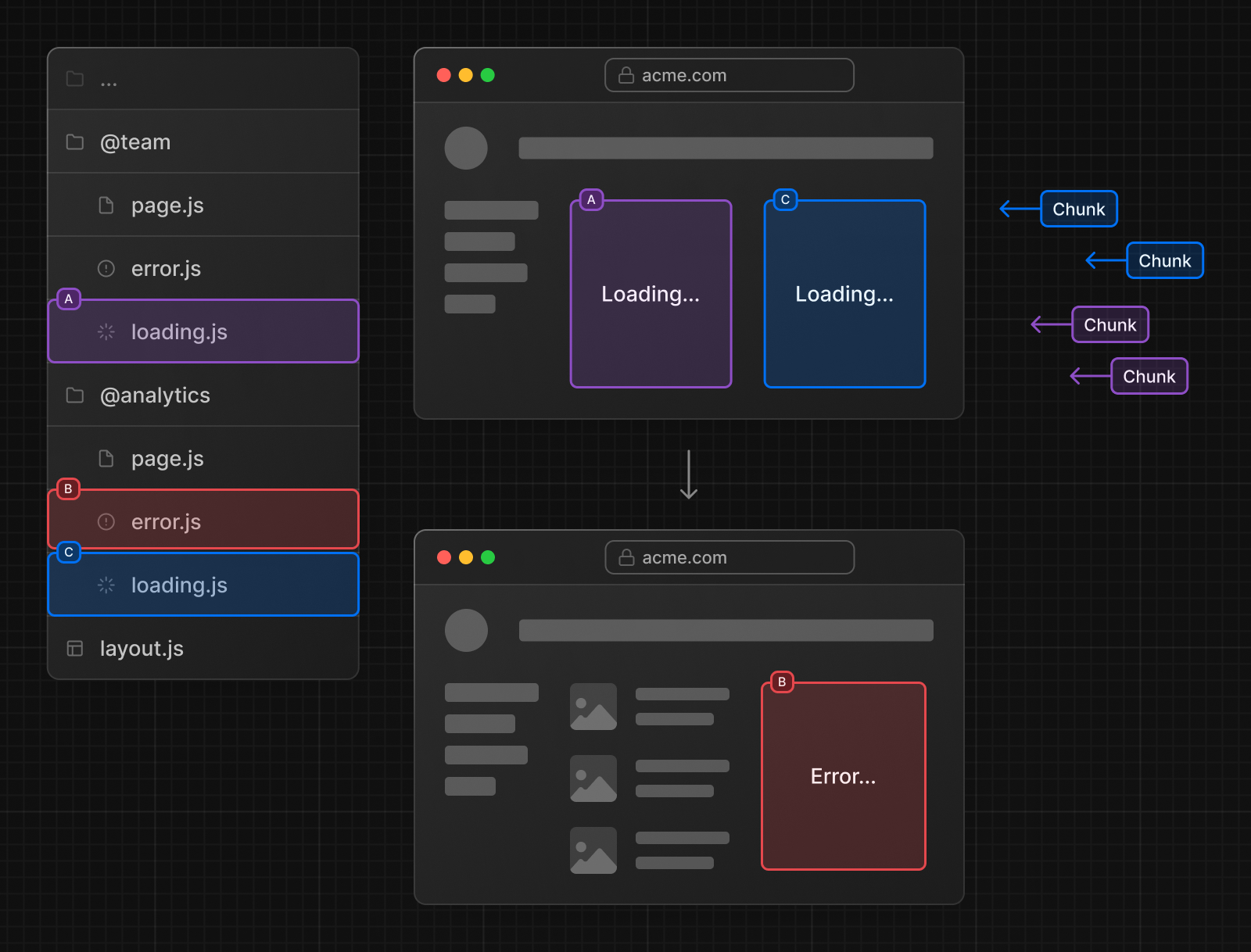Viewport: 1251px width, 952px height.
Task: Click the badge B on the highlighted error.js row
Action: (68, 489)
